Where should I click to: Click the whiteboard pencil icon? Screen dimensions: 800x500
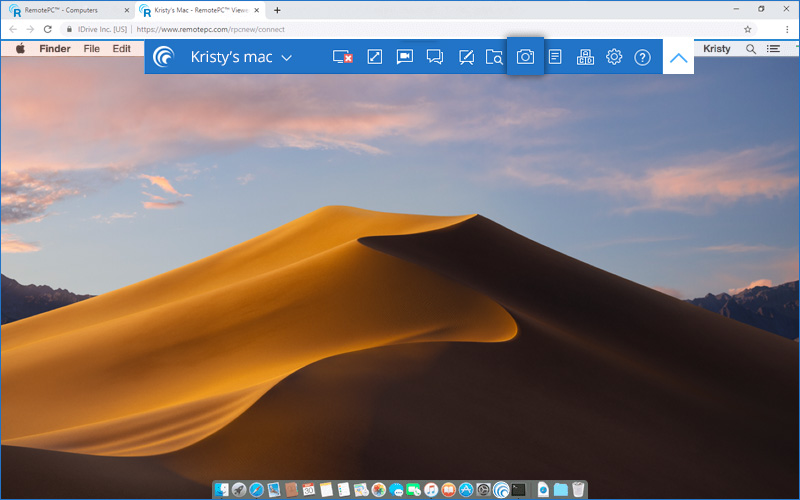tap(465, 57)
